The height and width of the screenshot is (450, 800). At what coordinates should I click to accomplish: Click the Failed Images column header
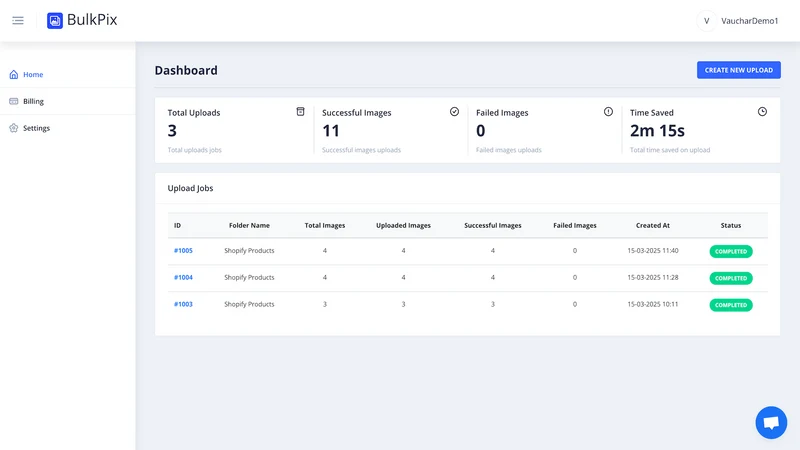(x=574, y=226)
